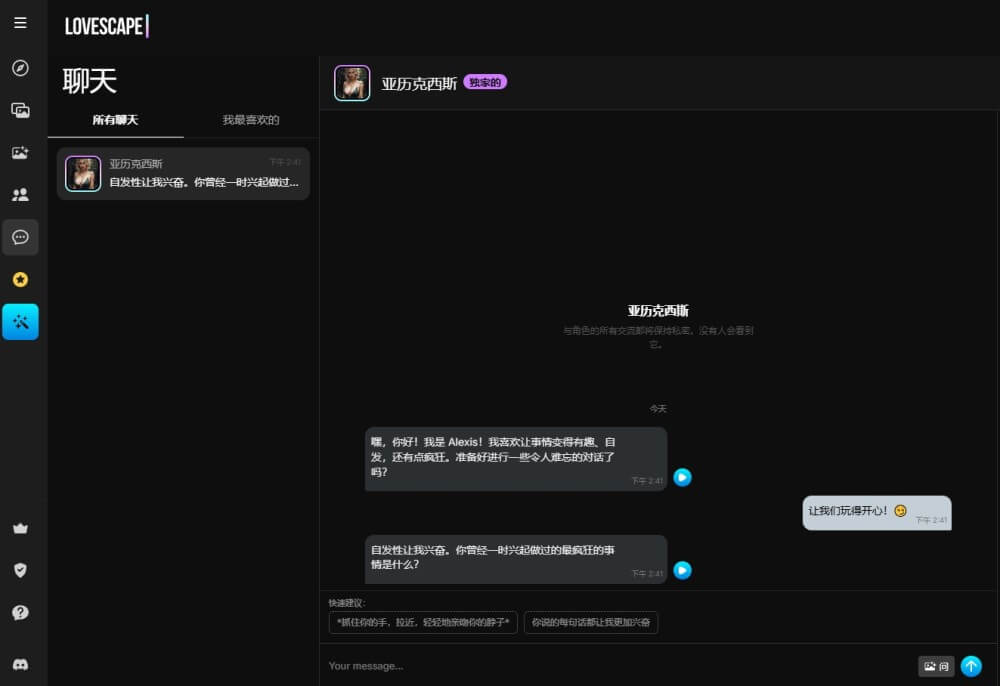Click the LOVESCAPE logo
Screen dimensions: 1000x686
[x=107, y=26]
